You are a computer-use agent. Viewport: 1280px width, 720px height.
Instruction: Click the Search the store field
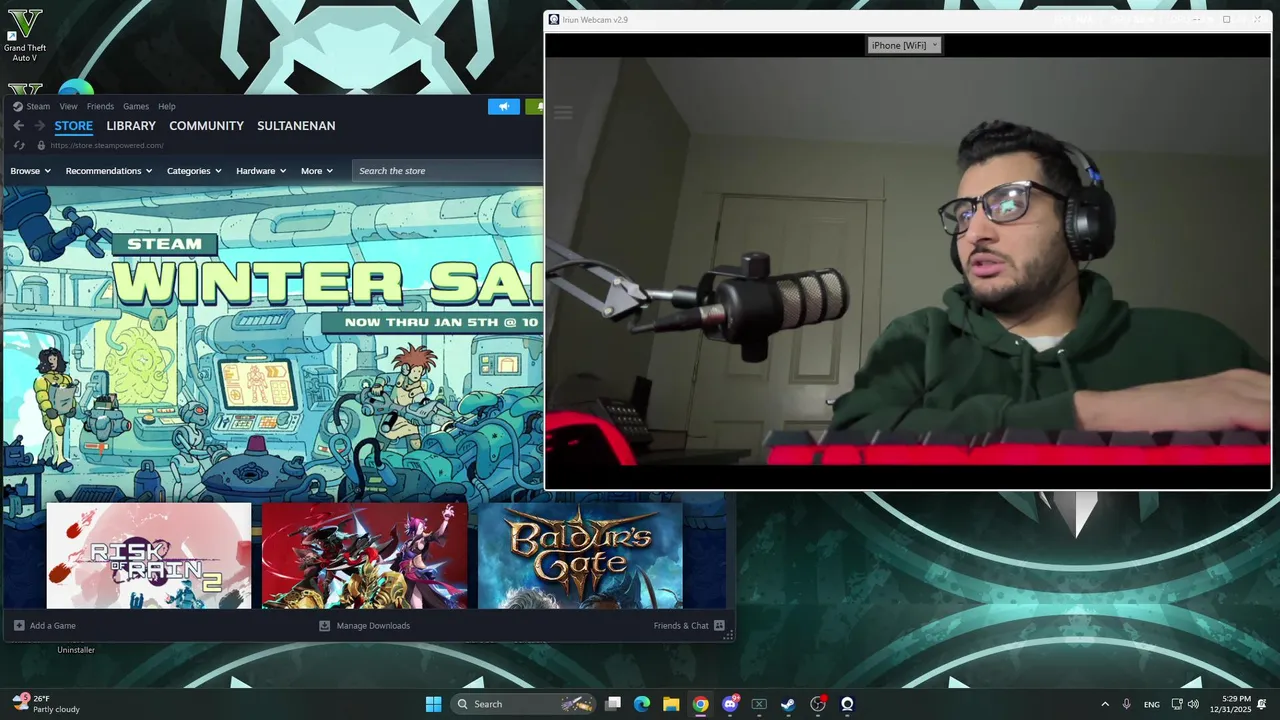pyautogui.click(x=447, y=171)
